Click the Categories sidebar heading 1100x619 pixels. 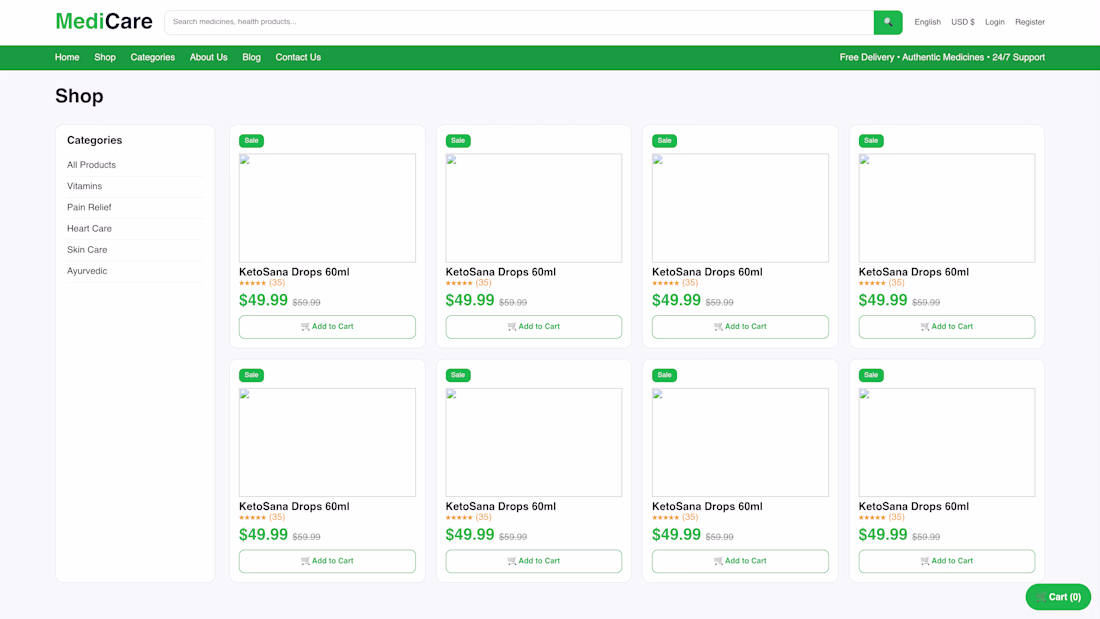95,140
